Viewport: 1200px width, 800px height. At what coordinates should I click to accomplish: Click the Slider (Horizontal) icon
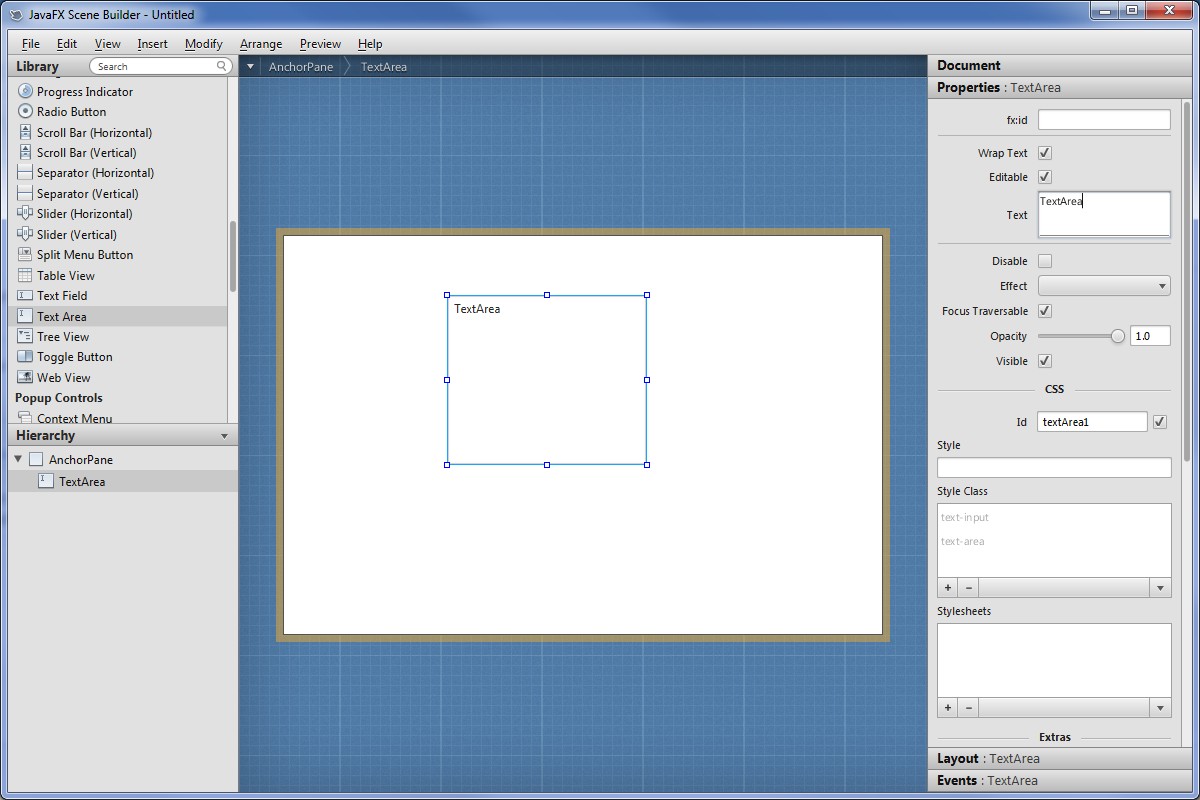26,213
